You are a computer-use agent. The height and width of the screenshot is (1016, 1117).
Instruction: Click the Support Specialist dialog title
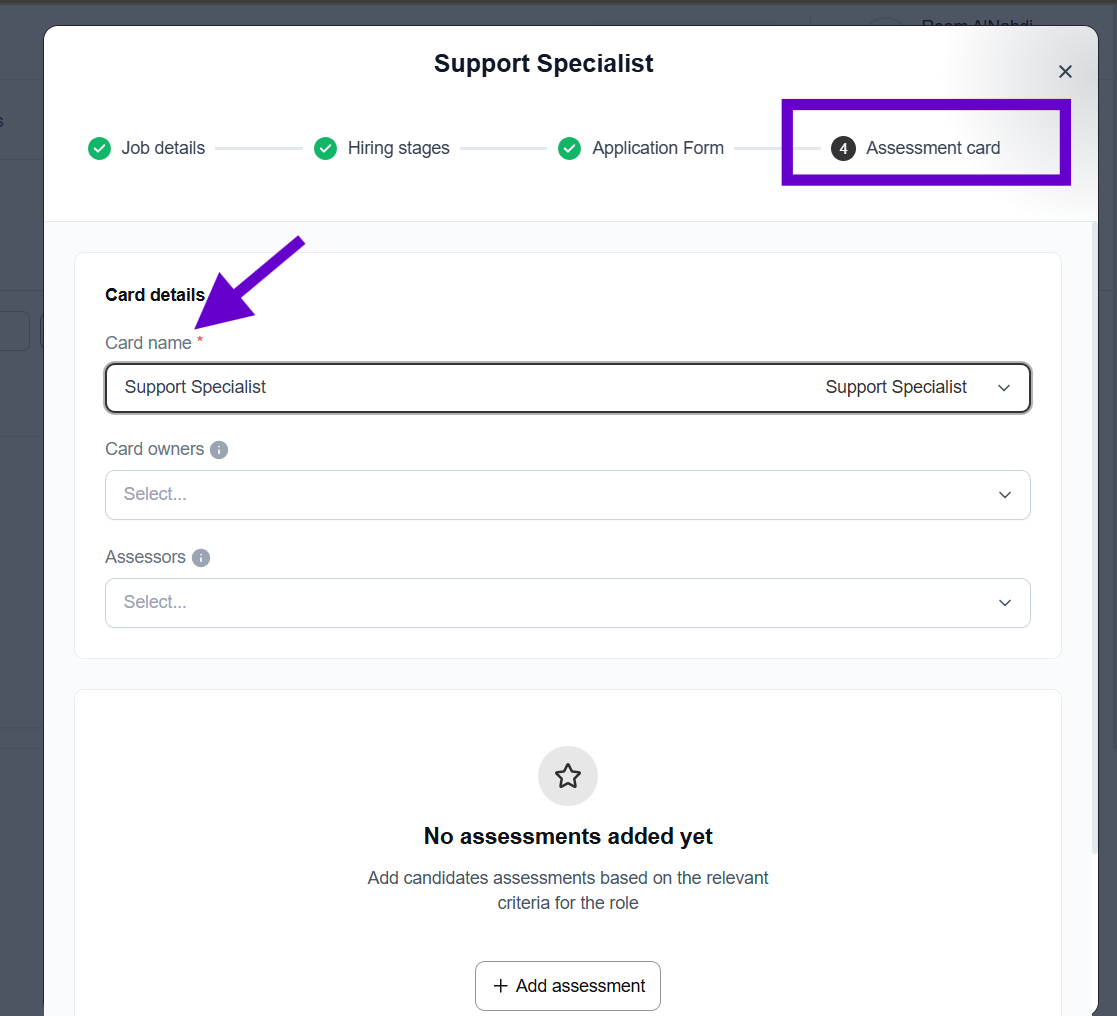pos(543,64)
